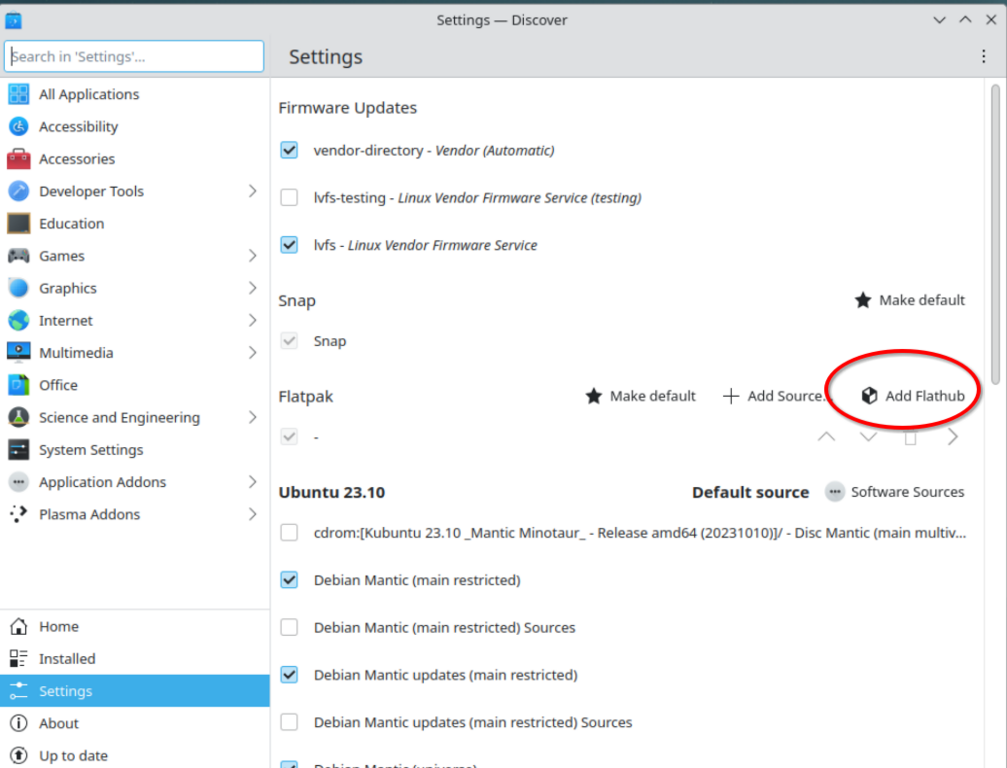Screen dimensions: 1007x768
Task: Open the kebab menu beside Settings header
Action: point(984,57)
